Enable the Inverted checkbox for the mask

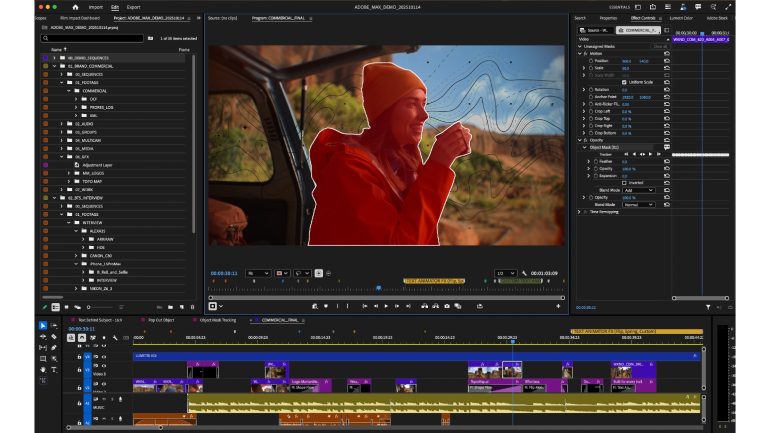[x=625, y=183]
